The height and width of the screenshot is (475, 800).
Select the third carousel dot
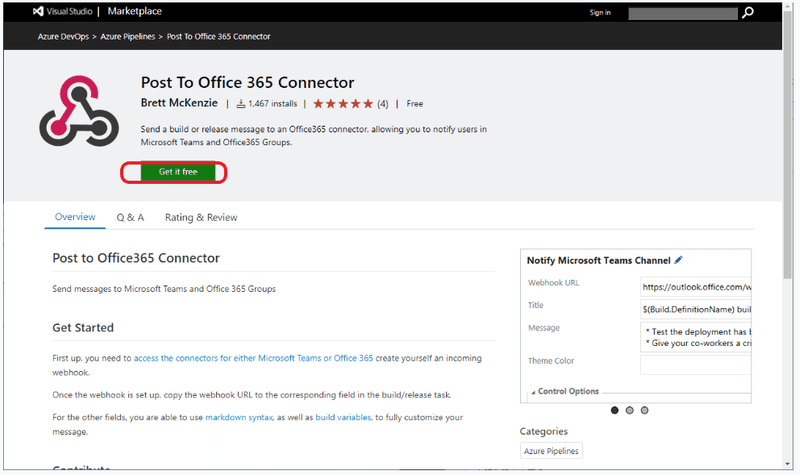pyautogui.click(x=644, y=410)
